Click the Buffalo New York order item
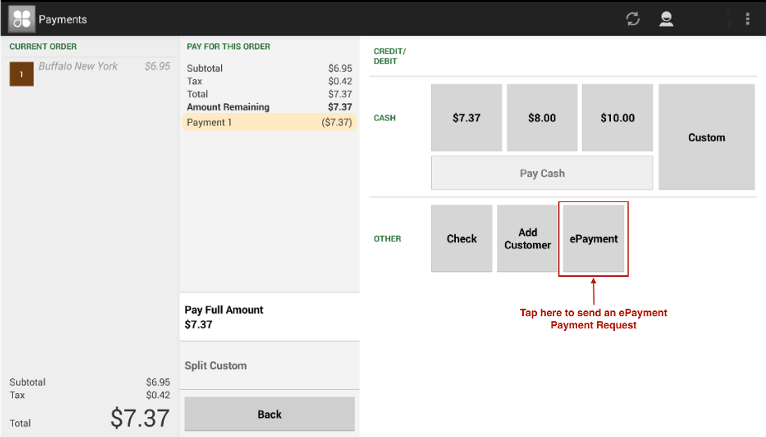766x437 pixels. point(90,67)
